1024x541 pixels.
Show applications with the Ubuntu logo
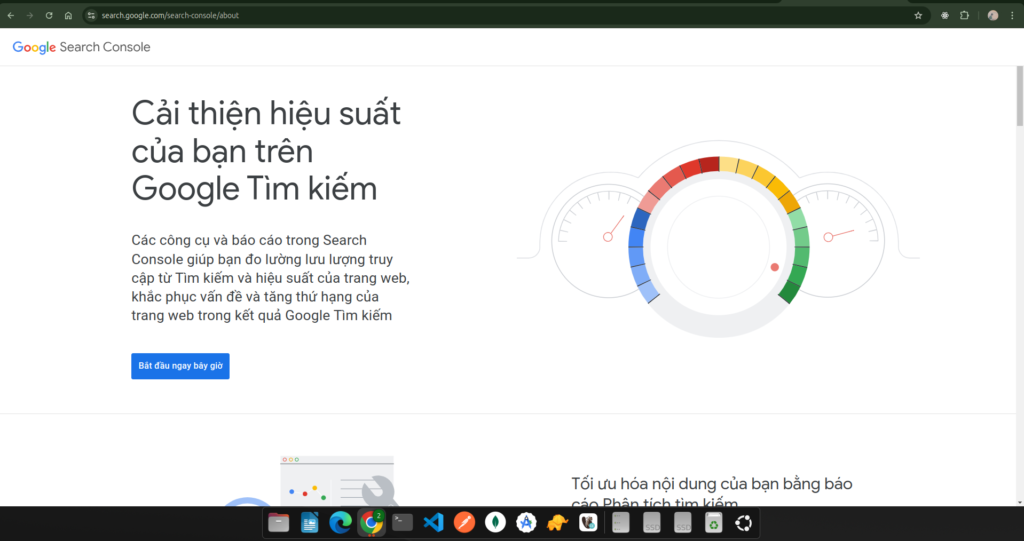click(744, 523)
